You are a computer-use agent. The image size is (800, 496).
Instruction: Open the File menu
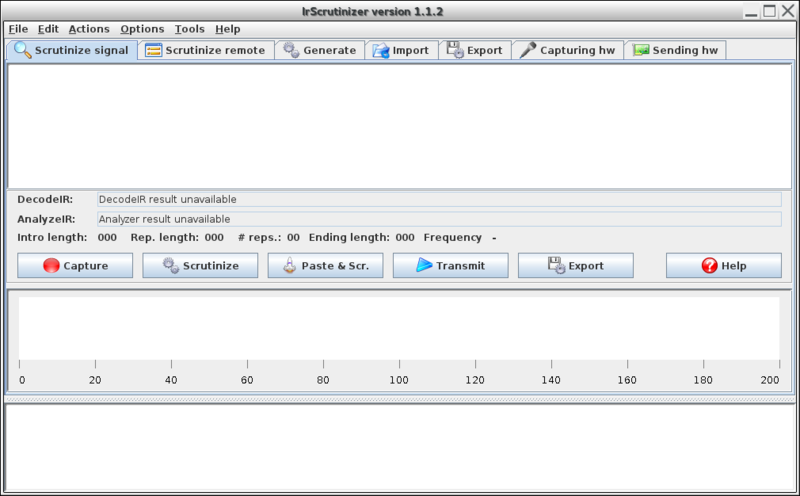coord(18,29)
